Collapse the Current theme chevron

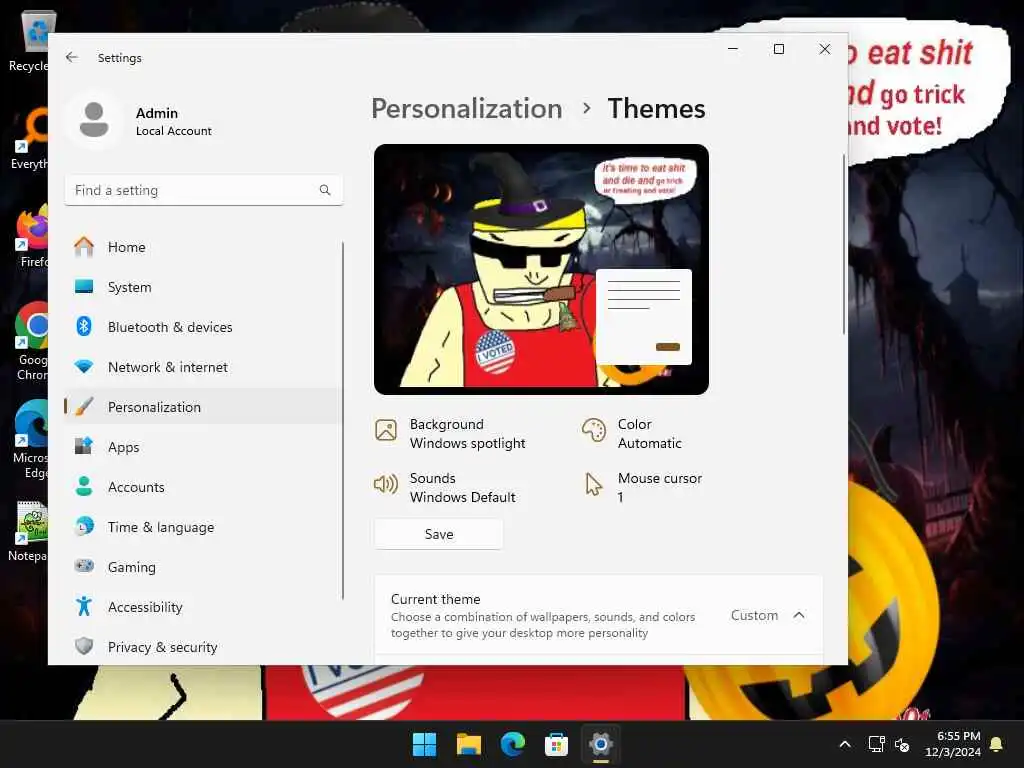[x=799, y=615]
